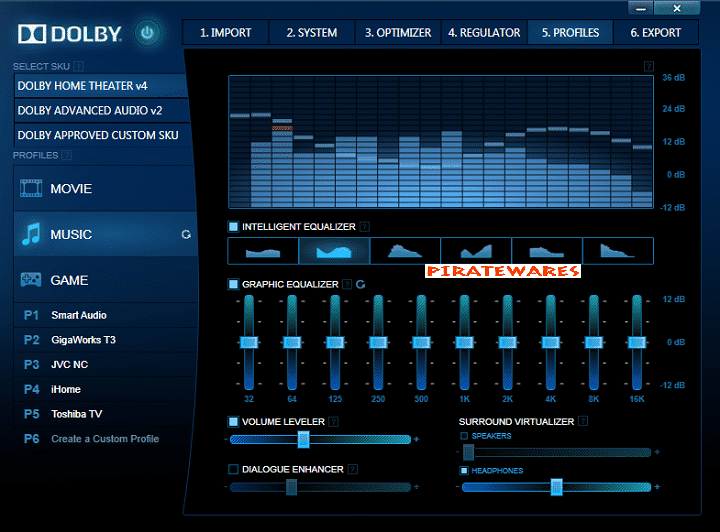This screenshot has width=720, height=532.
Task: Select P2 GigaWorks T3 profile
Action: coord(105,340)
